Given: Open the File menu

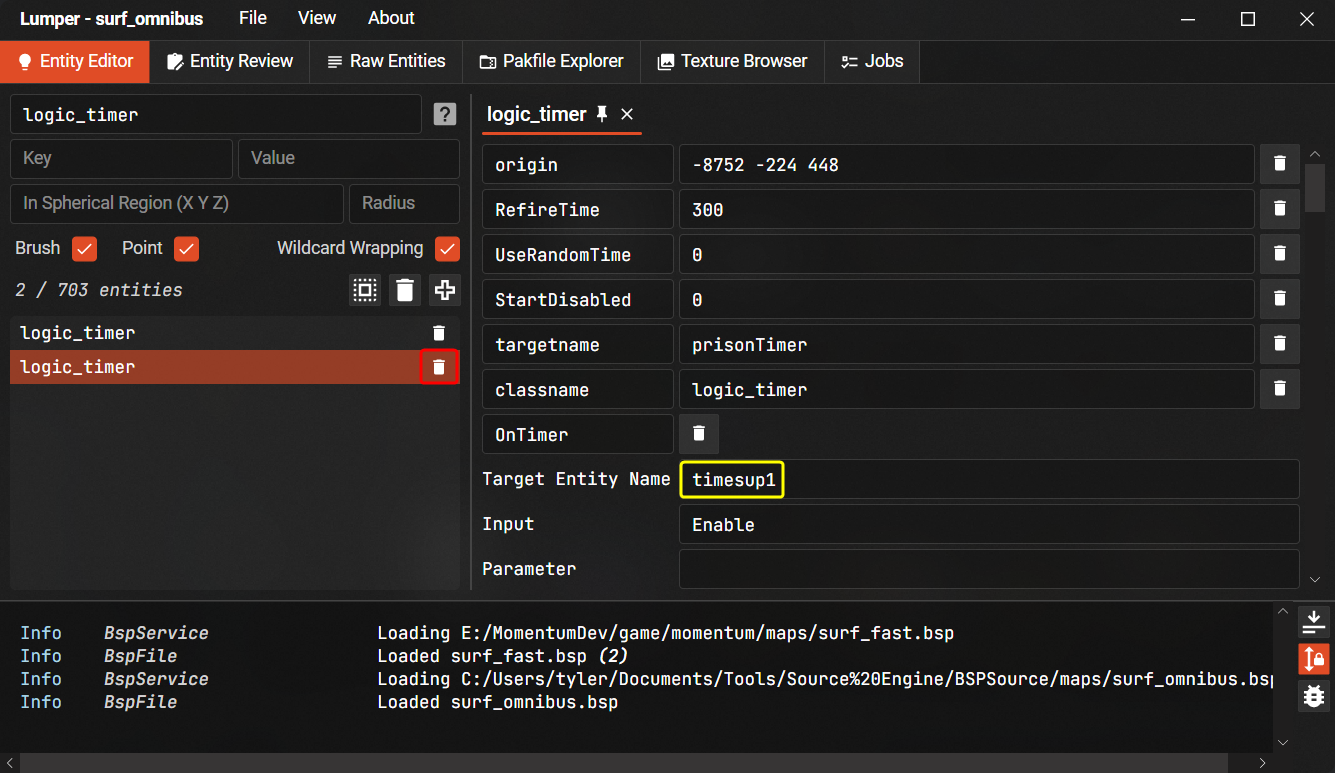Looking at the screenshot, I should tap(253, 18).
